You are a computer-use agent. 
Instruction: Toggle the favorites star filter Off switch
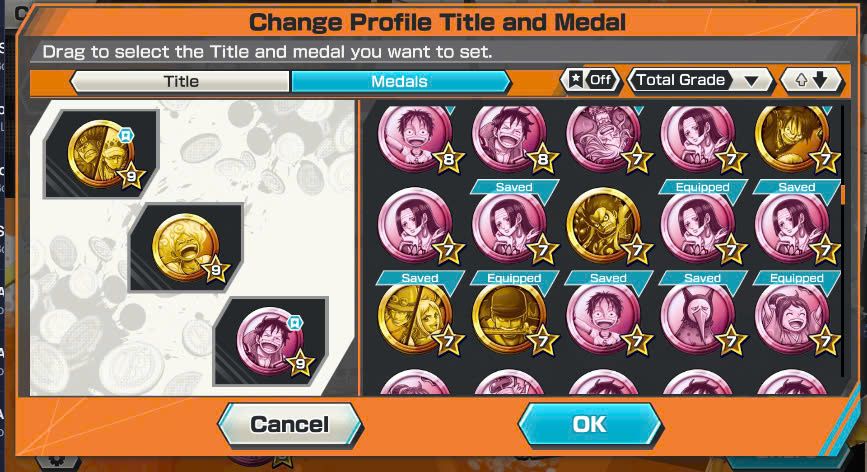pyautogui.click(x=591, y=80)
